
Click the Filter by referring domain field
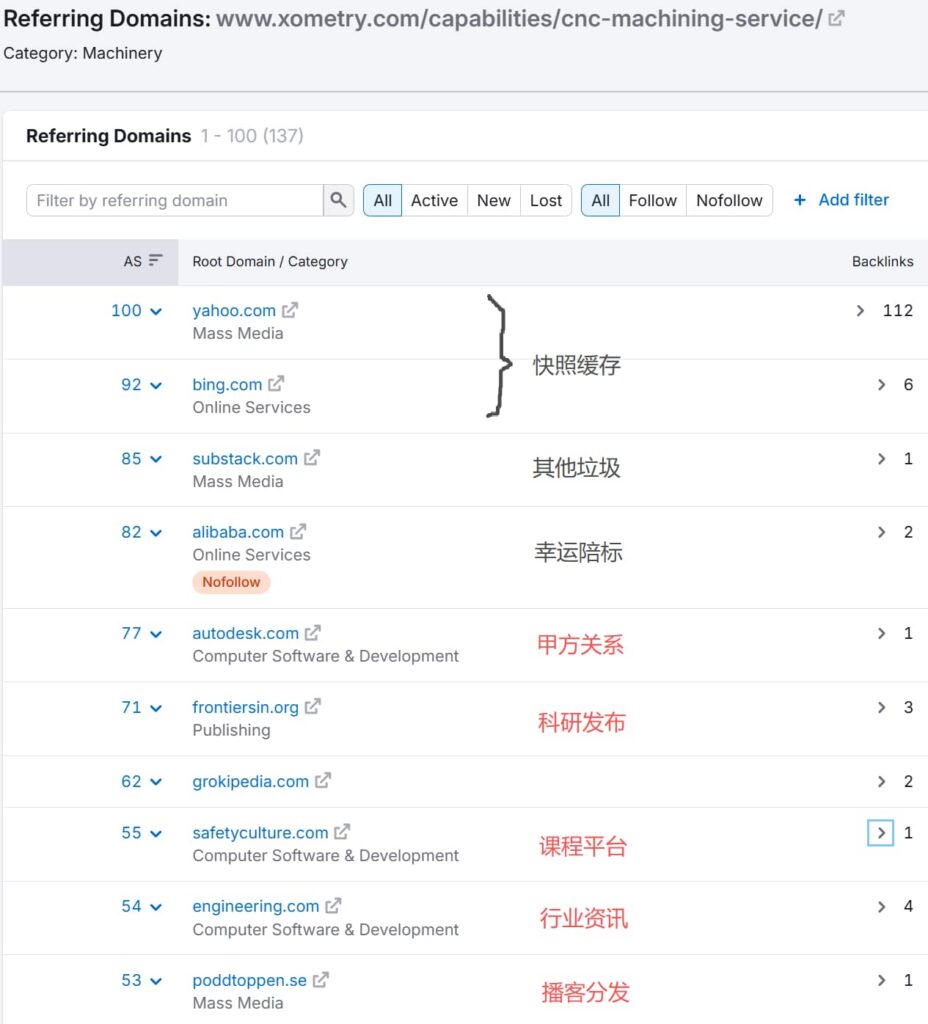click(175, 200)
